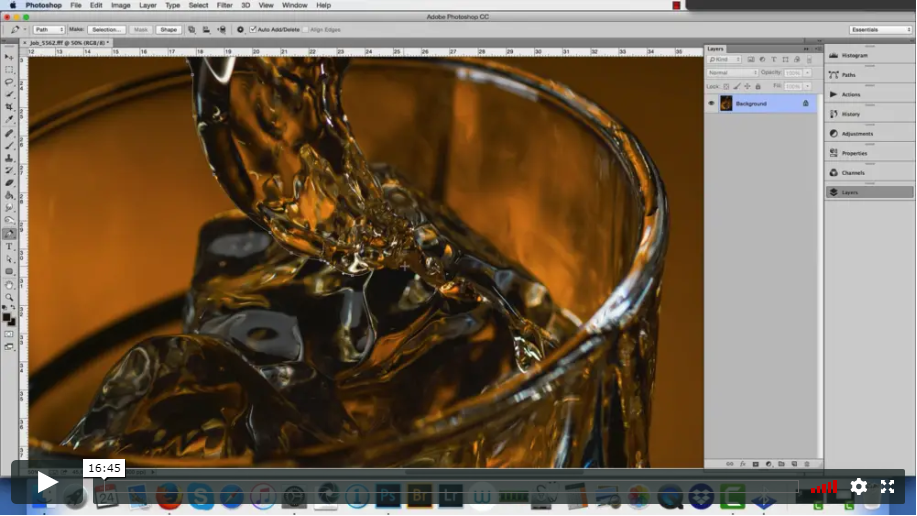
Task: Click the video volume bars
Action: [x=823, y=486]
